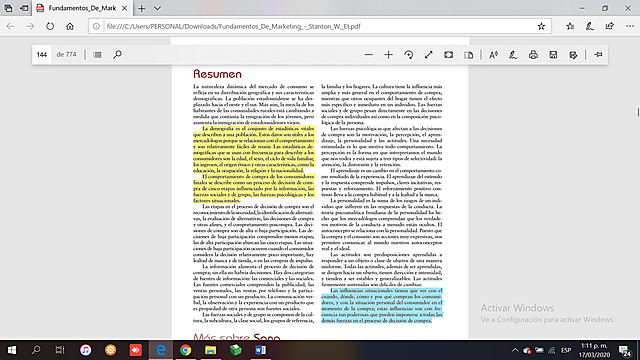Open network status tray icon
The height and width of the screenshot is (360, 640).
tap(551, 350)
